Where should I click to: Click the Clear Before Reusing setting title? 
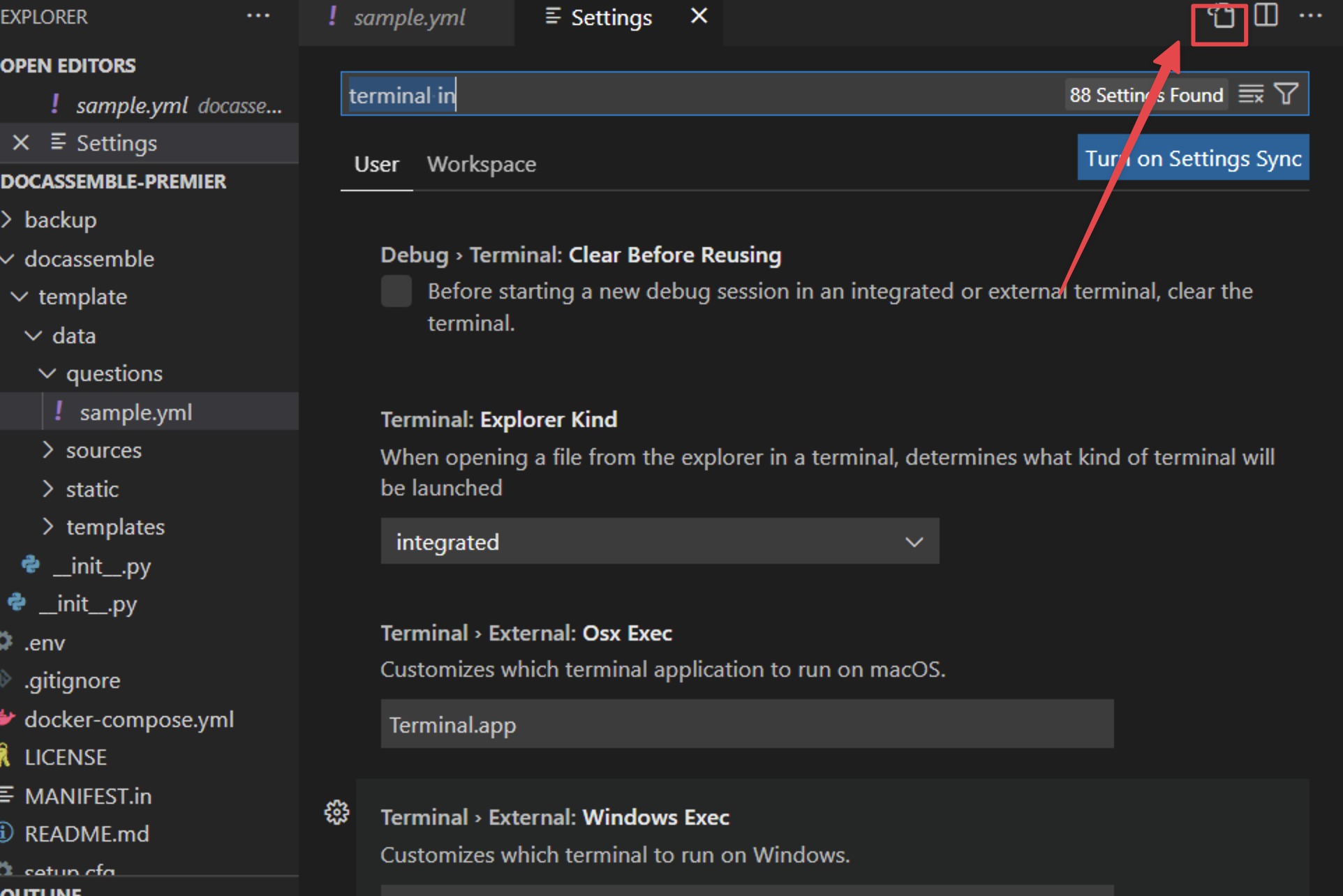[x=581, y=255]
